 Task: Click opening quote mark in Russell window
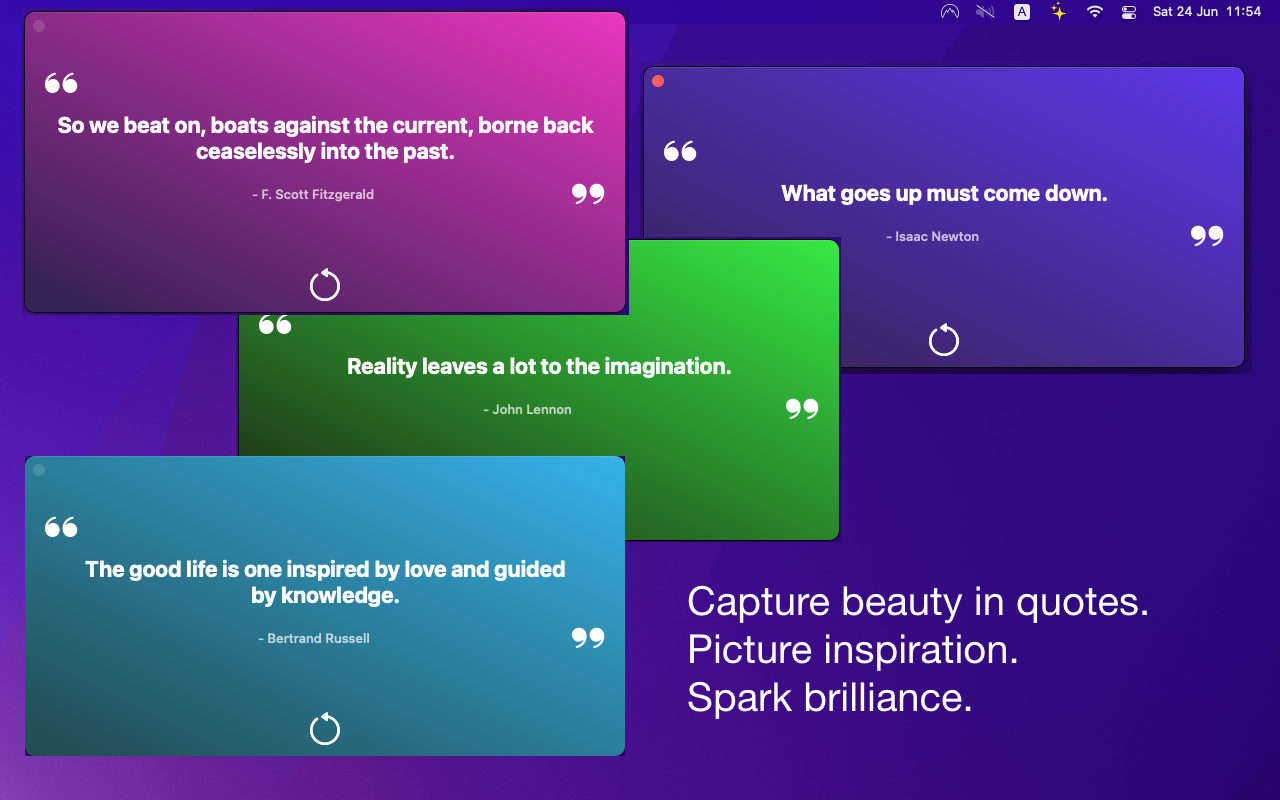pyautogui.click(x=61, y=527)
